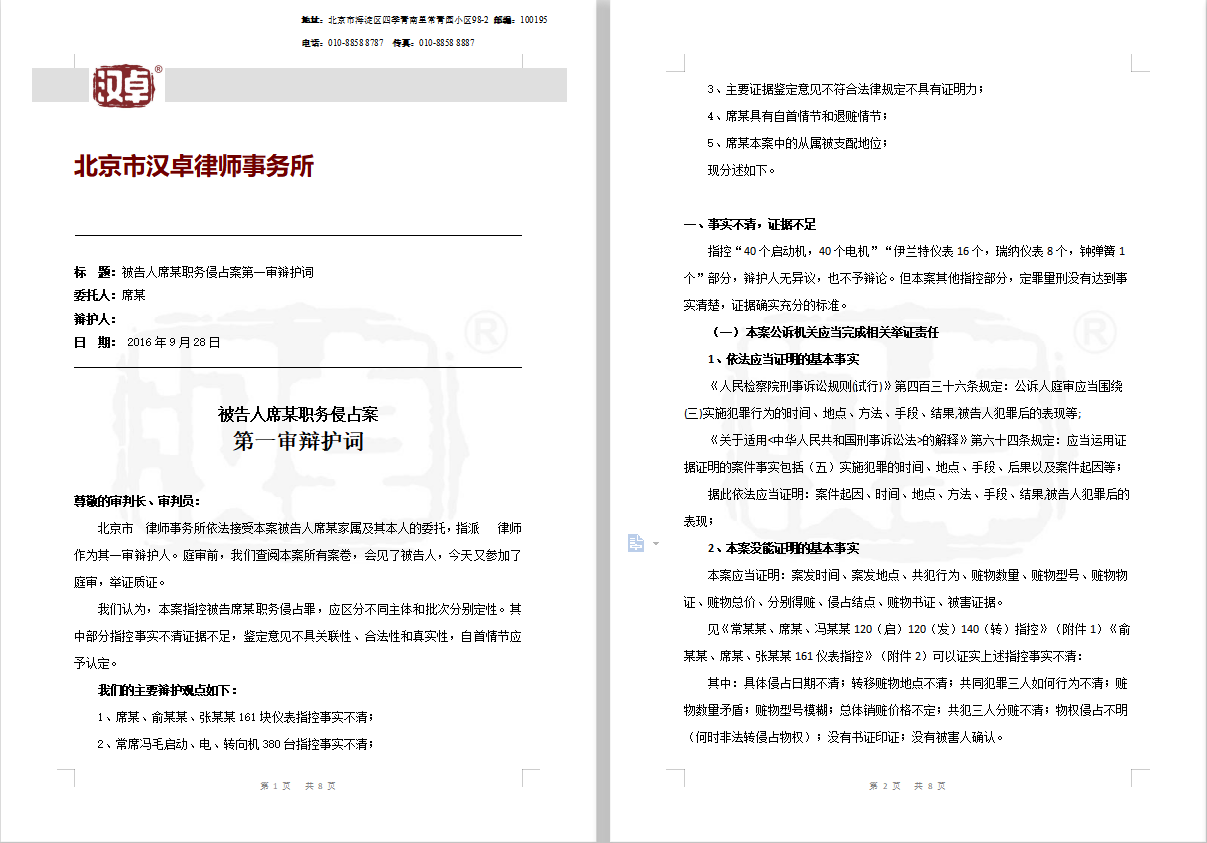
Task: Click the bold line 我们的主要辩护观点如下
Action: pyautogui.click(x=167, y=690)
